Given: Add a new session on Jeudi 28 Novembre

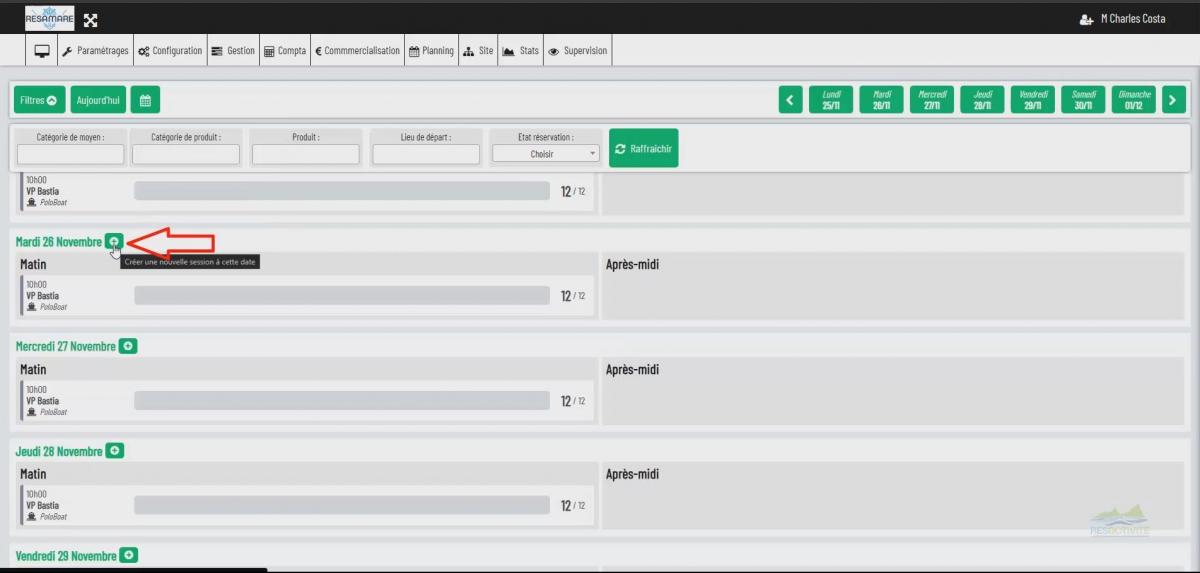Looking at the screenshot, I should pos(115,451).
